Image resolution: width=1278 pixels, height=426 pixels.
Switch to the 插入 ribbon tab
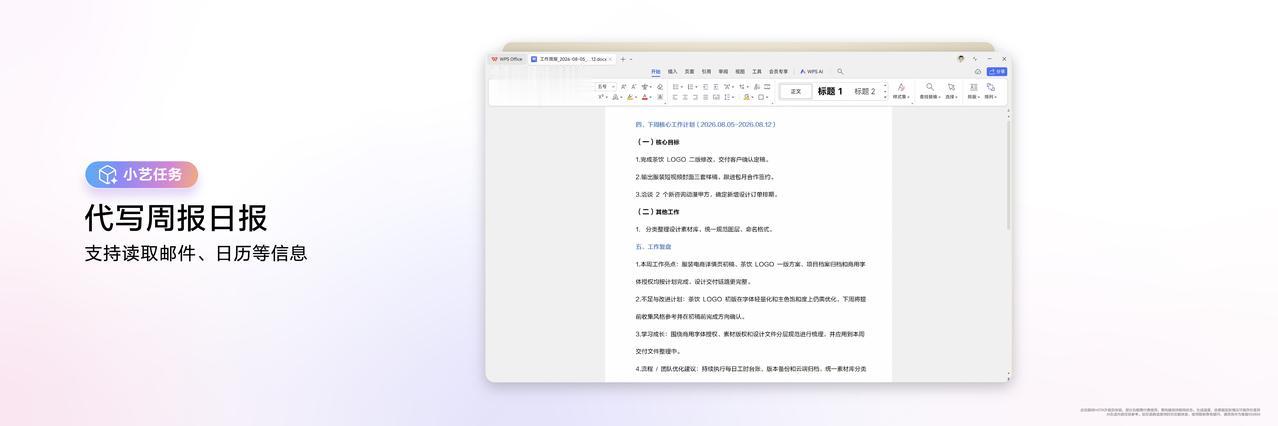(x=673, y=72)
